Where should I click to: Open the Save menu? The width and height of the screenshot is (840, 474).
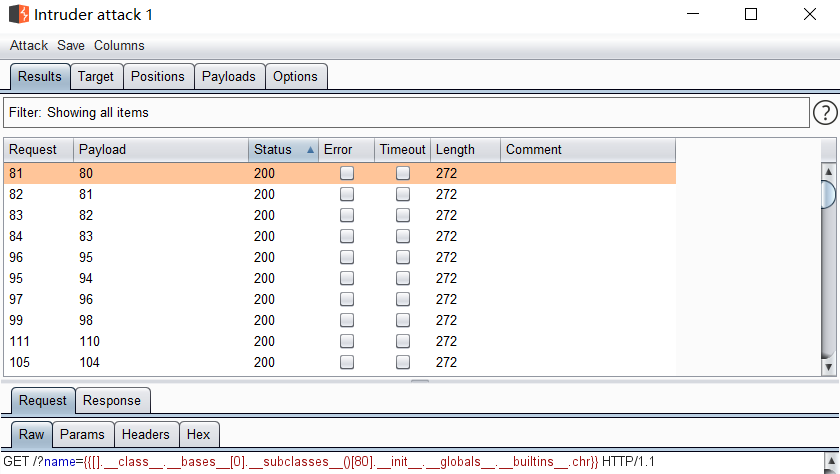coord(71,45)
